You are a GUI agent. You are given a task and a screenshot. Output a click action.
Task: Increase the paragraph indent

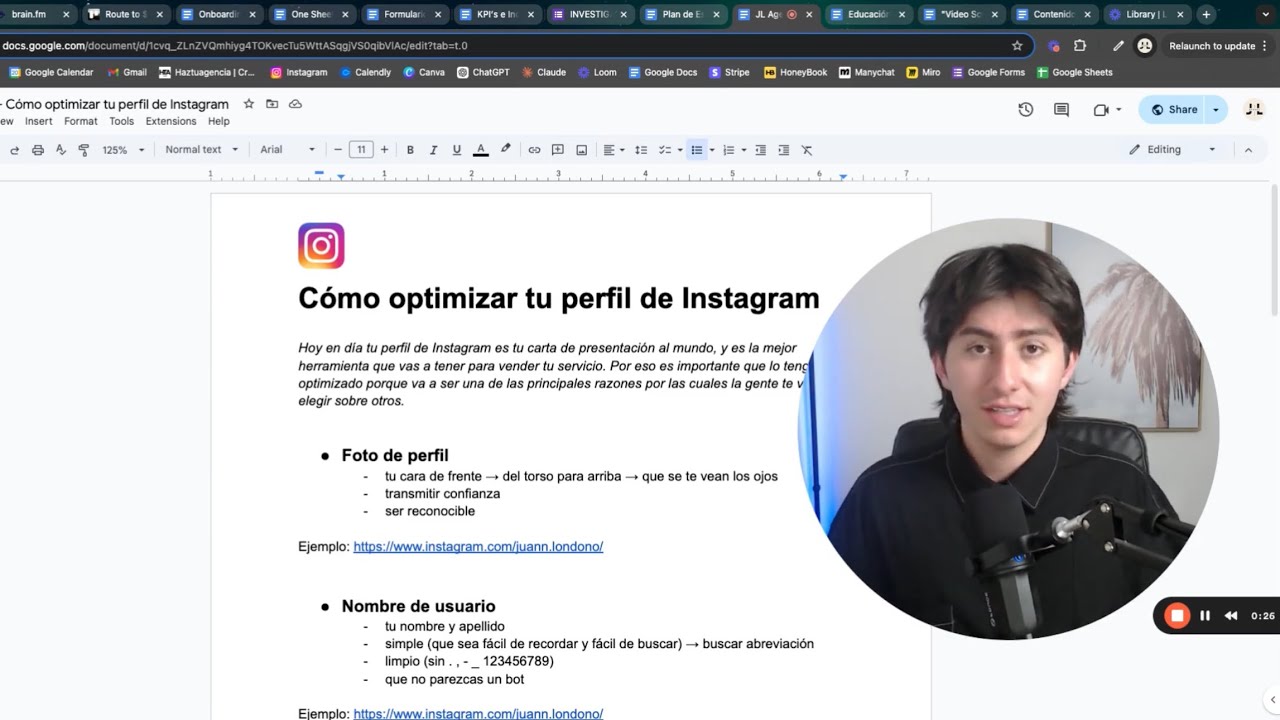tap(783, 150)
